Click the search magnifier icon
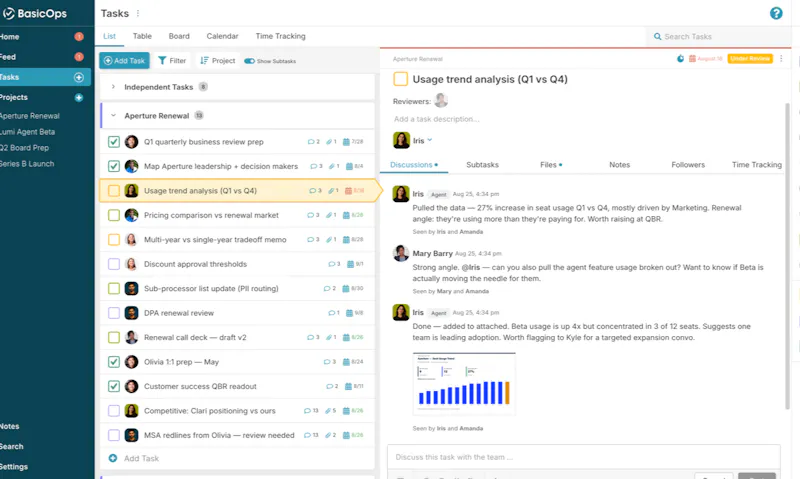 [x=657, y=37]
